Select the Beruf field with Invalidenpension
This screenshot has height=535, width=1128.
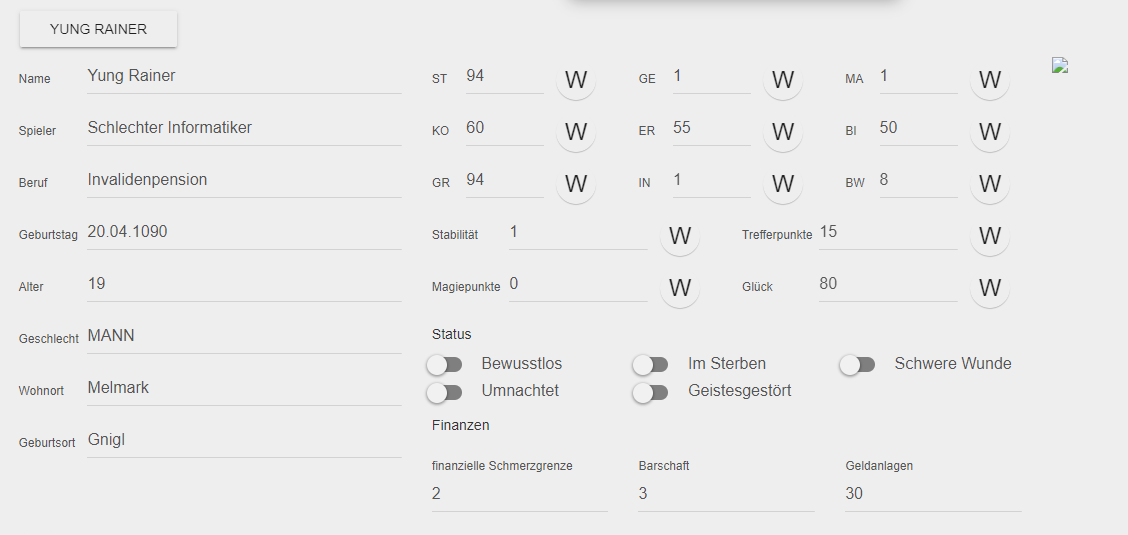coord(244,180)
